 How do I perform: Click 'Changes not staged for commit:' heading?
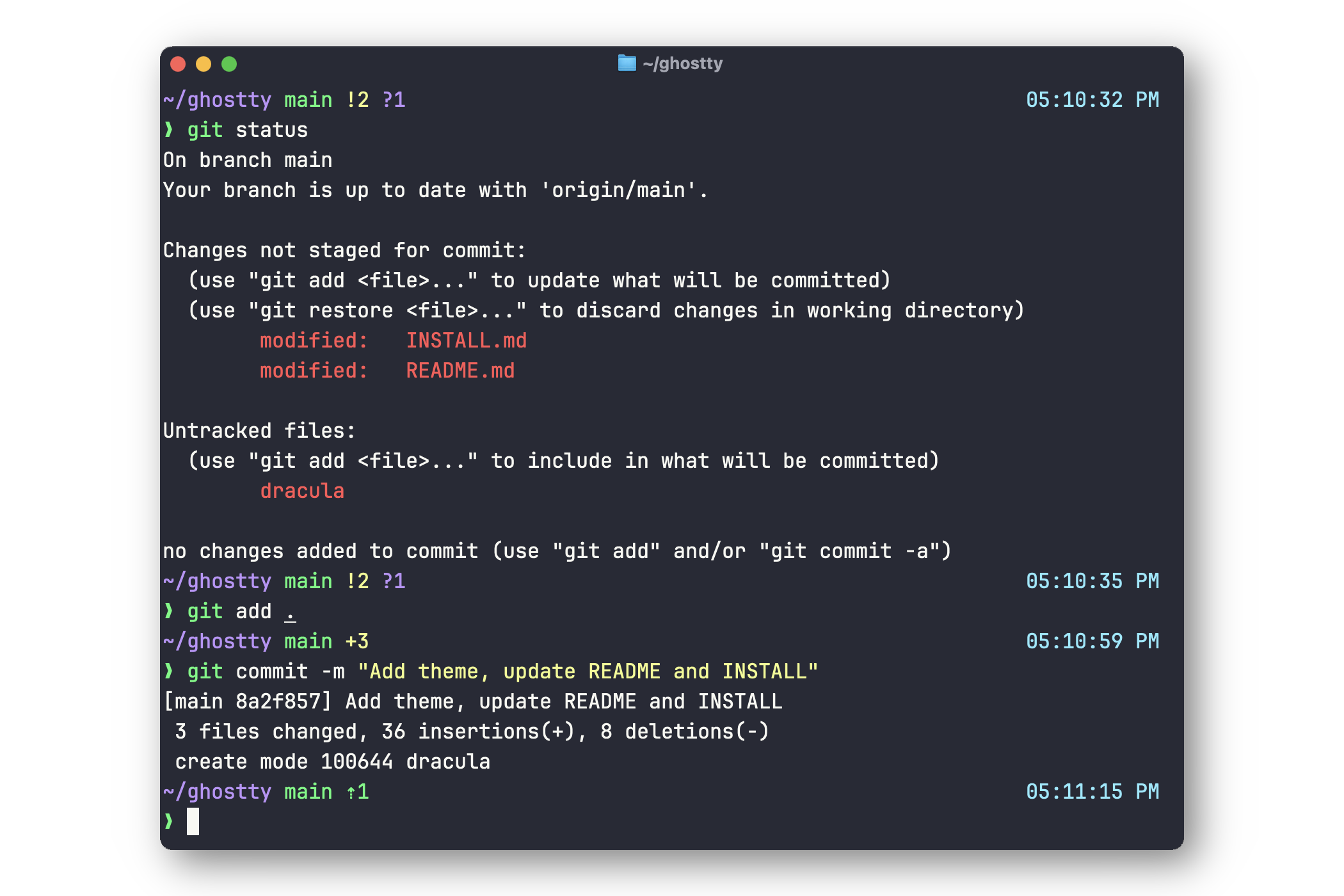[x=344, y=250]
